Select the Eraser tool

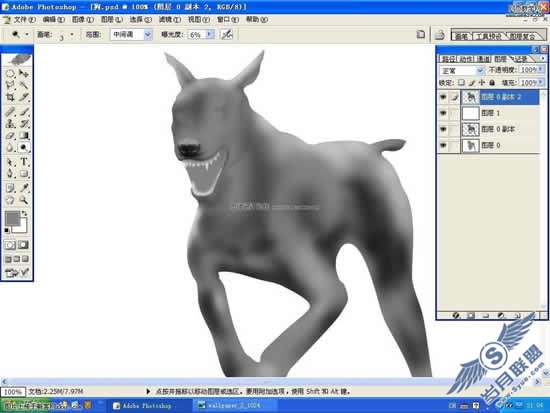pos(10,135)
